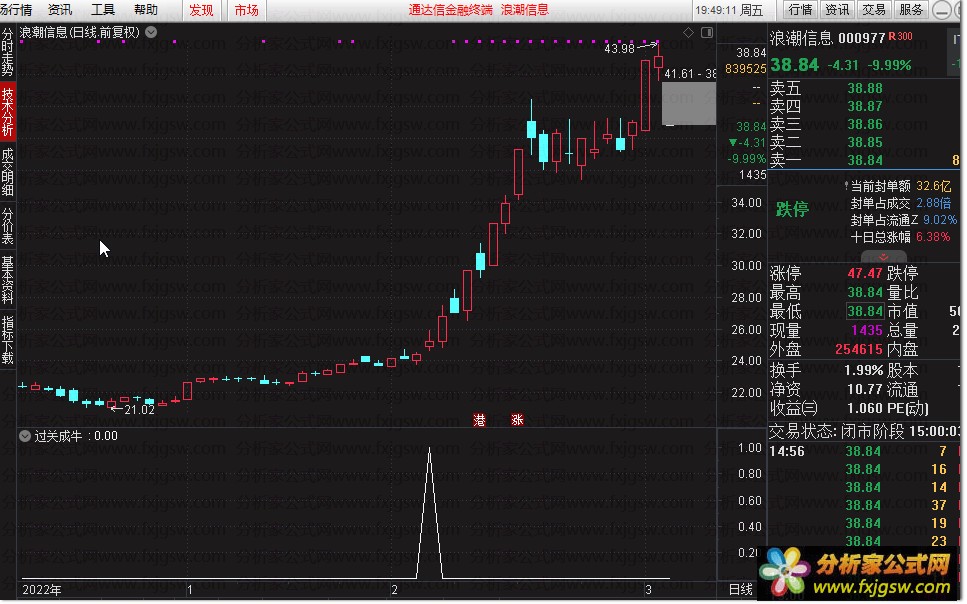Open the 指标下载 sidebar tab
This screenshot has height=604, width=967.
click(7, 339)
